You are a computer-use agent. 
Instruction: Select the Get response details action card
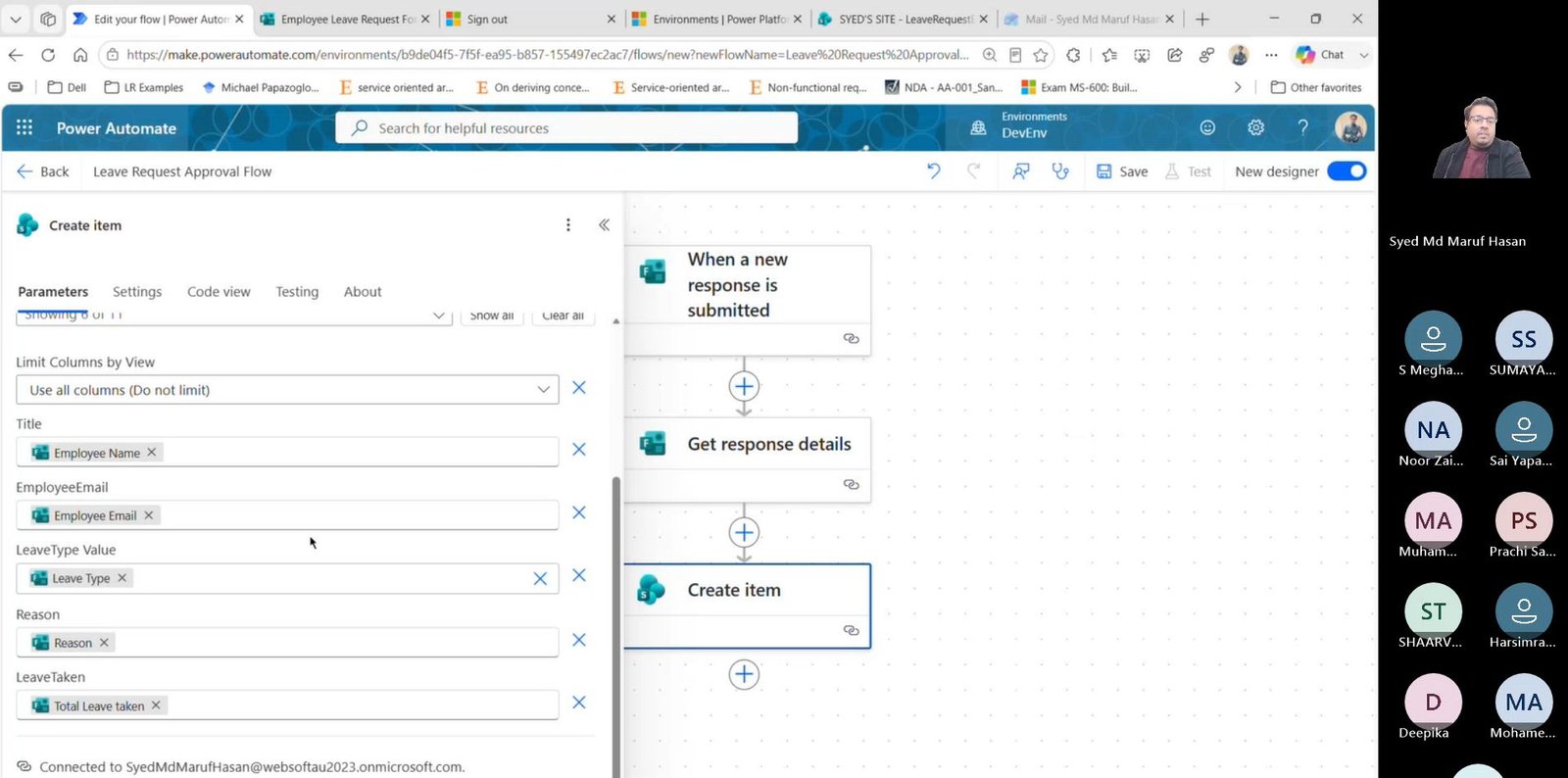(x=747, y=460)
